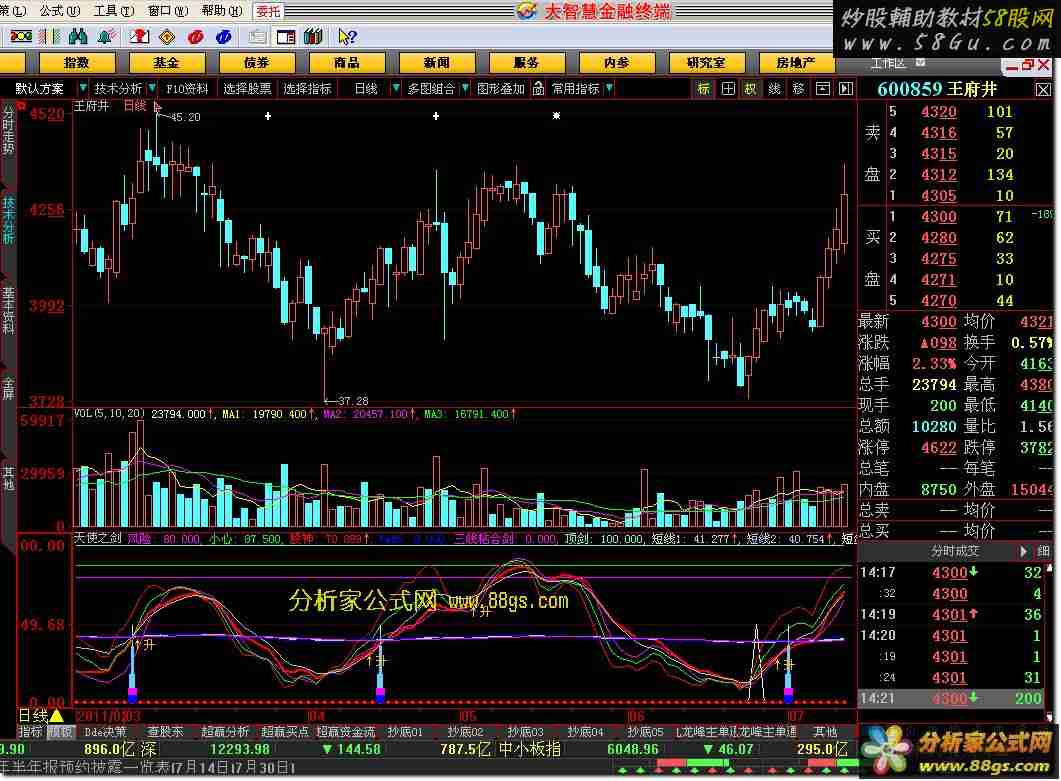Viewport: 1061px width, 781px height.
Task: Select the 基金 category button
Action: click(x=166, y=63)
